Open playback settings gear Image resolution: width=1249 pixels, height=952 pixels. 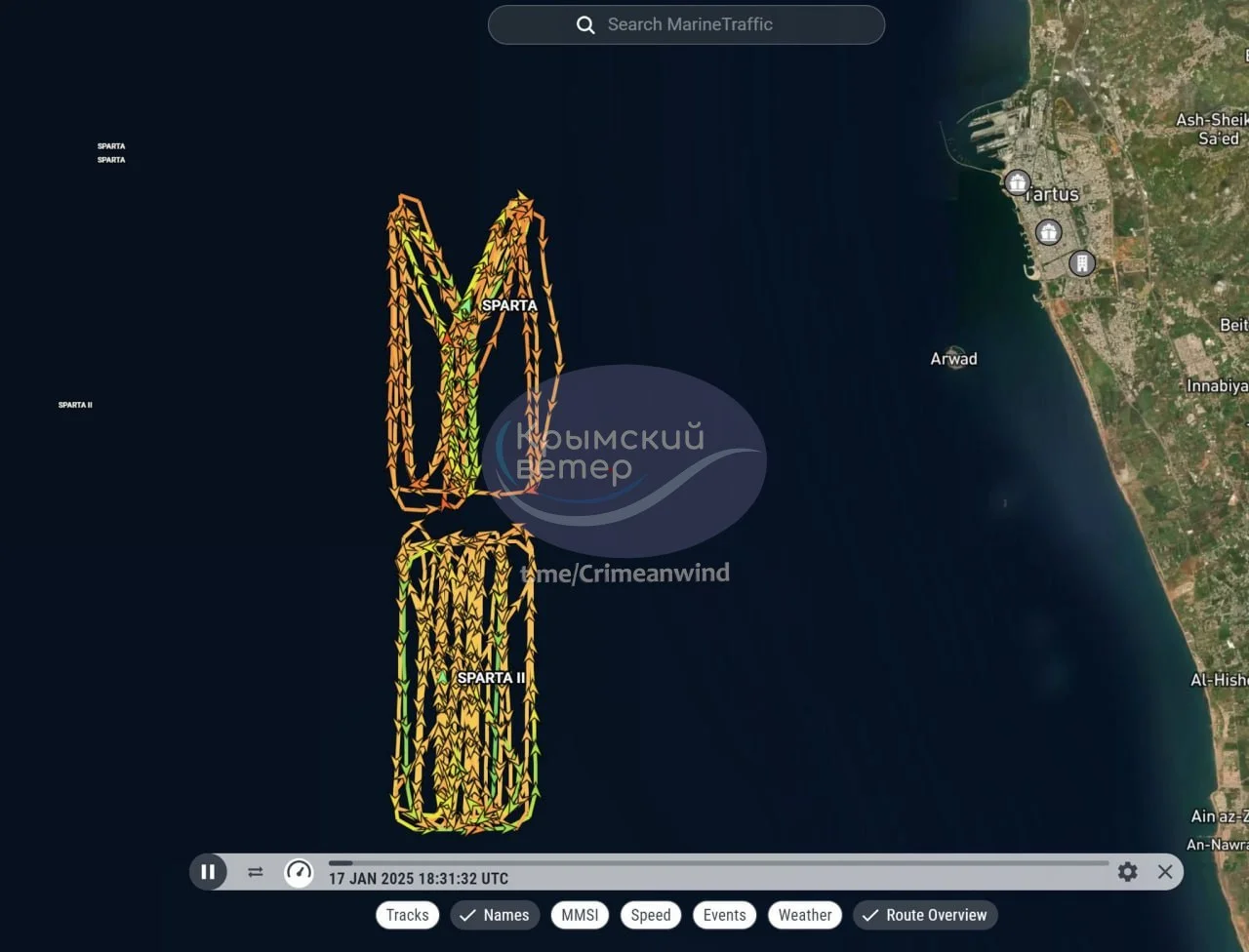[x=1127, y=871]
